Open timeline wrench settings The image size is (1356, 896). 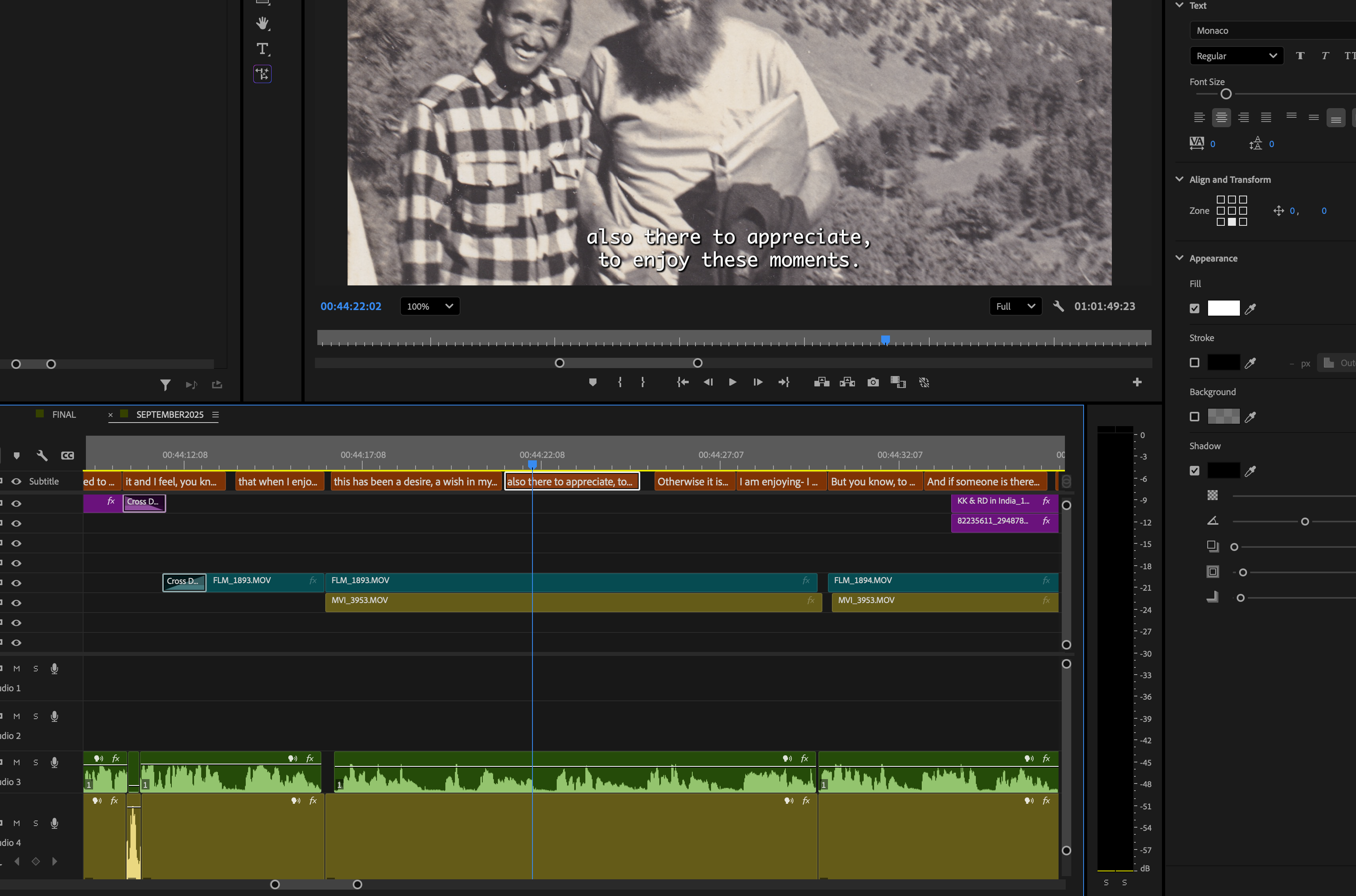coord(42,456)
